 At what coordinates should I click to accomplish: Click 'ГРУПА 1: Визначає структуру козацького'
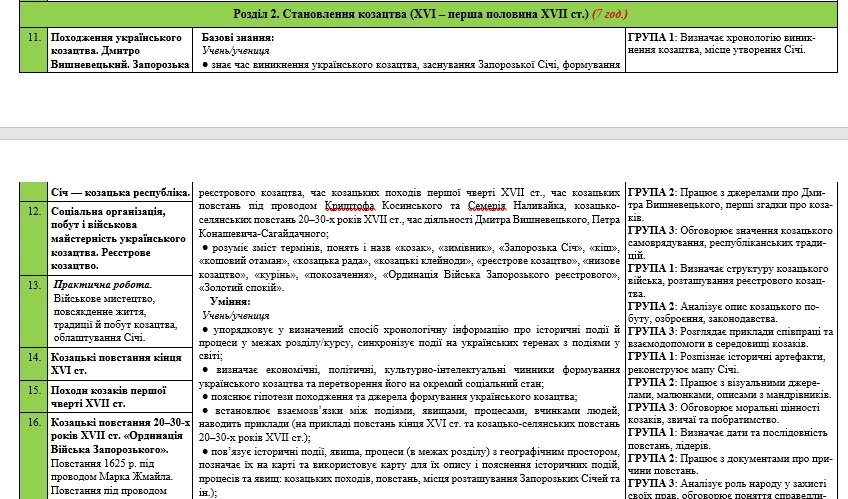728,281
